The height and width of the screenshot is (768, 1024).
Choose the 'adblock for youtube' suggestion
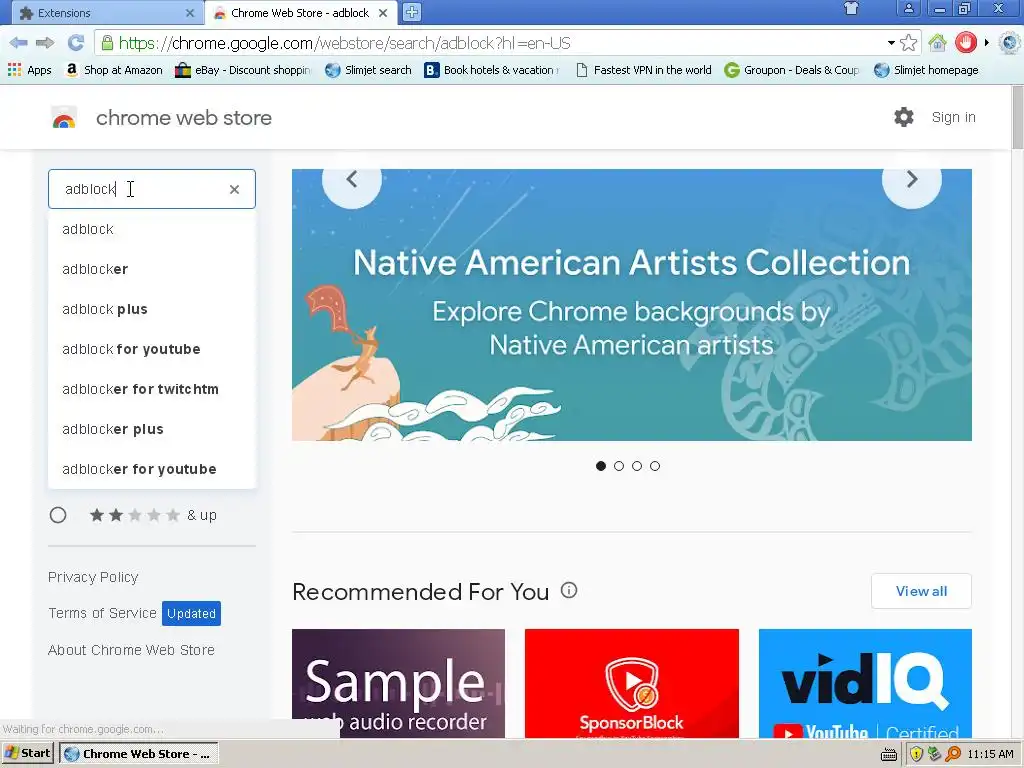[x=152, y=349]
